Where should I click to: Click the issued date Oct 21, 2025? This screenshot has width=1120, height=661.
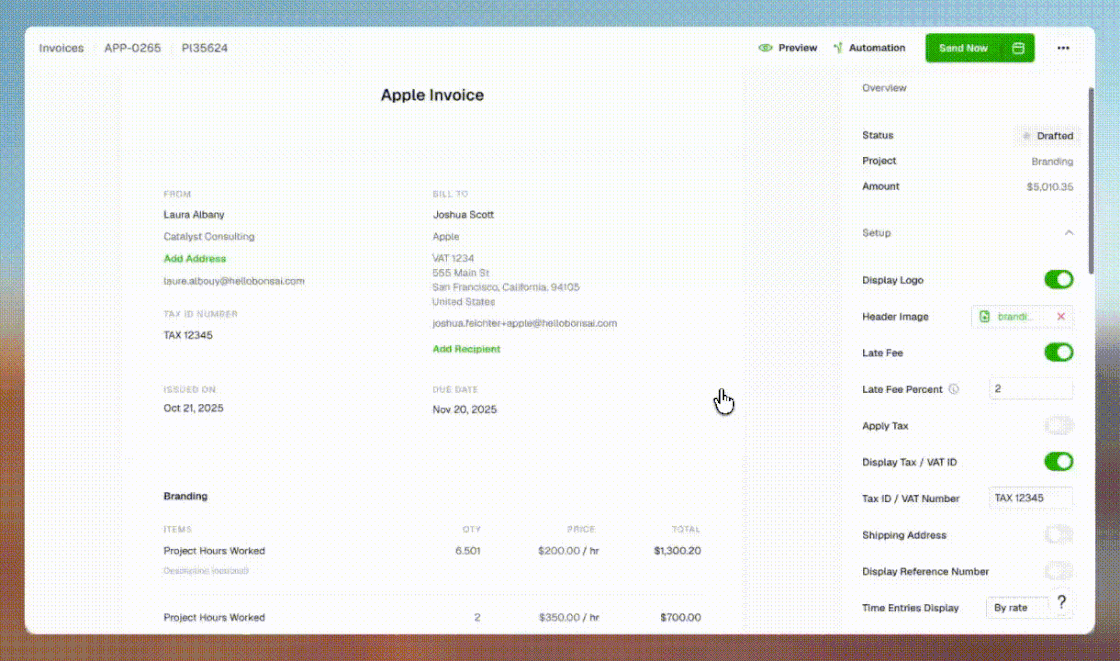tap(193, 408)
